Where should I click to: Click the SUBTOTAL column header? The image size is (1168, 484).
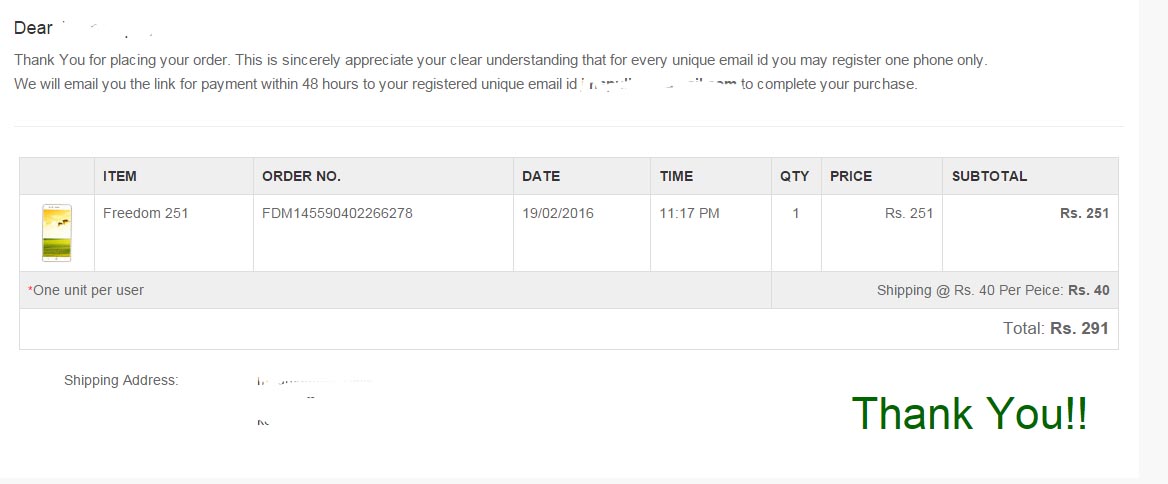coord(989,176)
